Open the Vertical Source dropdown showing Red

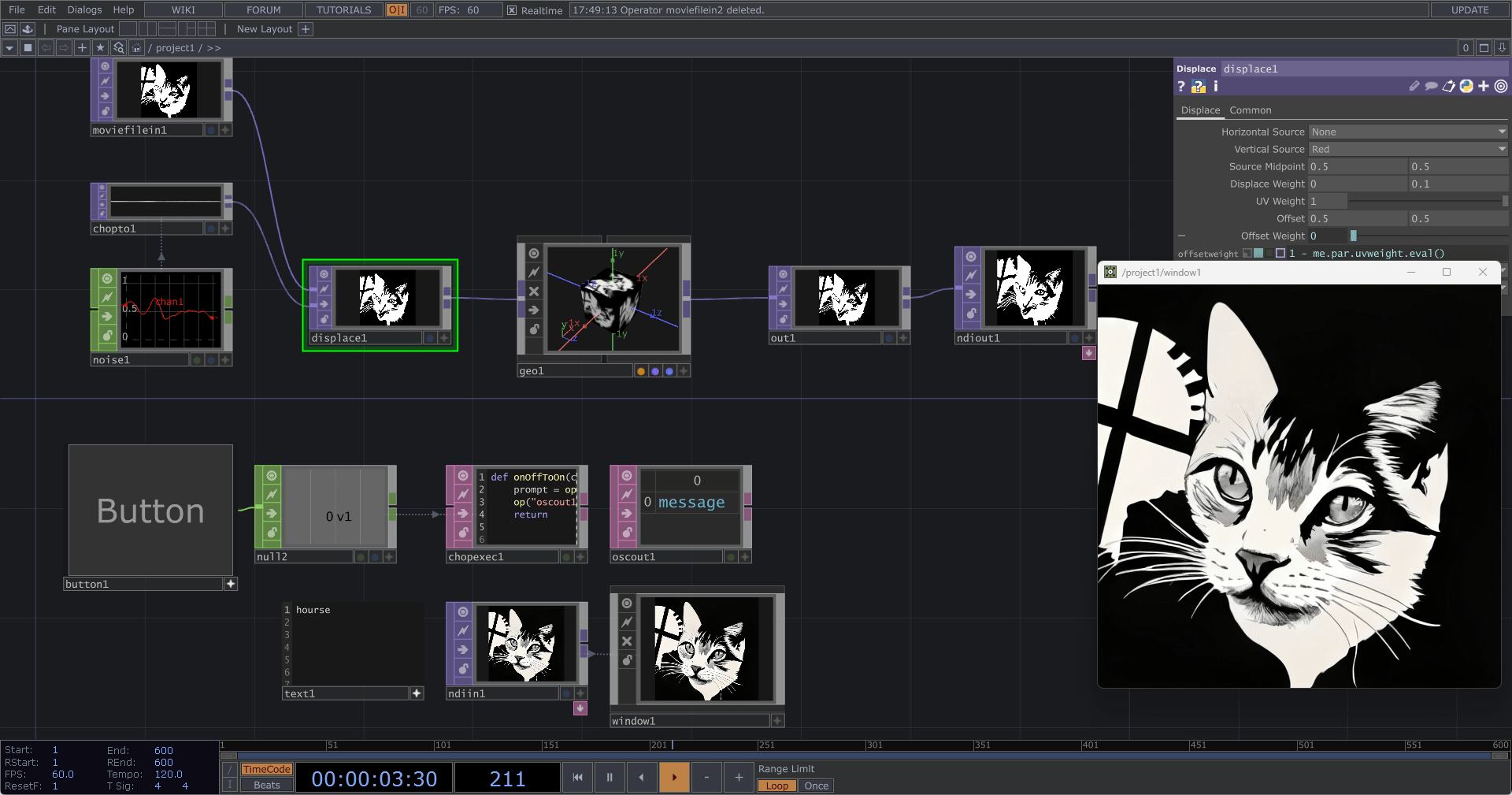(x=1406, y=149)
